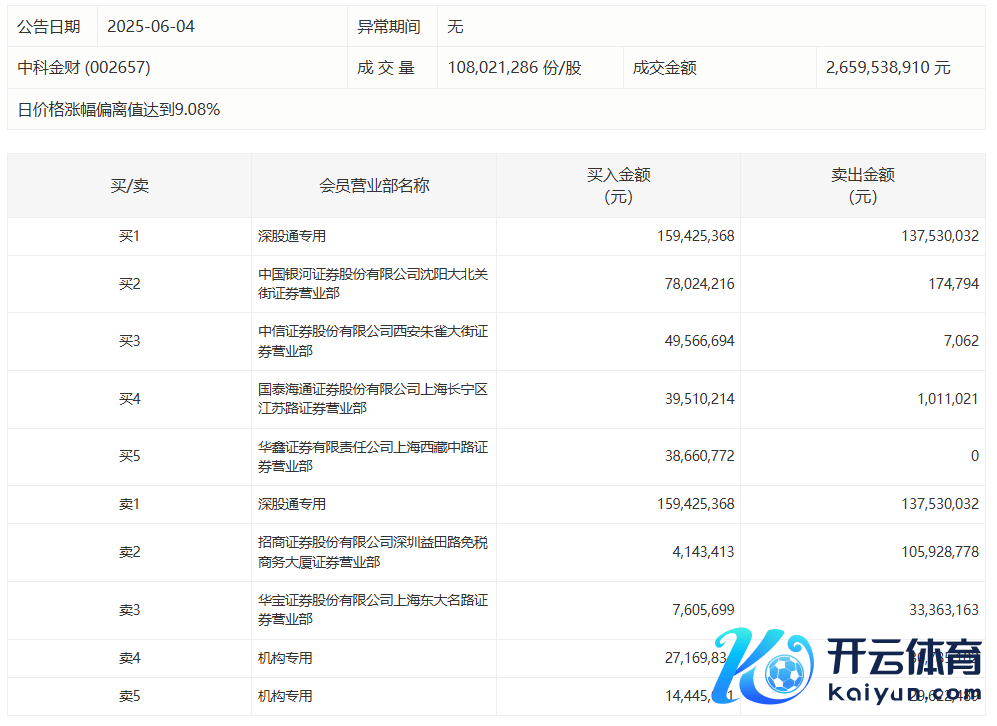Viewport: 997px width, 726px height.
Task: Click the 会员营业部名称 column header
Action: 374,186
